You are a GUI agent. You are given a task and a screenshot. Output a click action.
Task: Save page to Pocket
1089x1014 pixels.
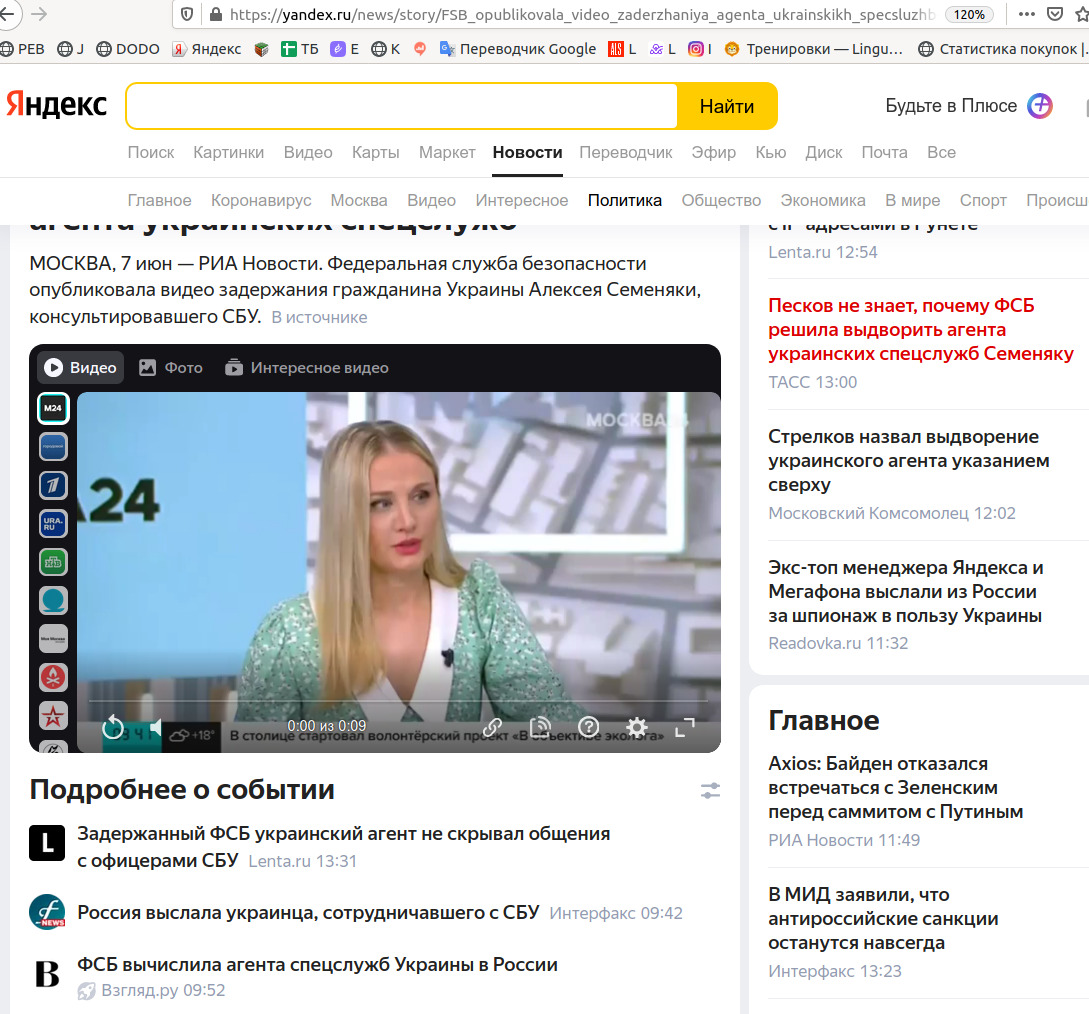(1055, 15)
